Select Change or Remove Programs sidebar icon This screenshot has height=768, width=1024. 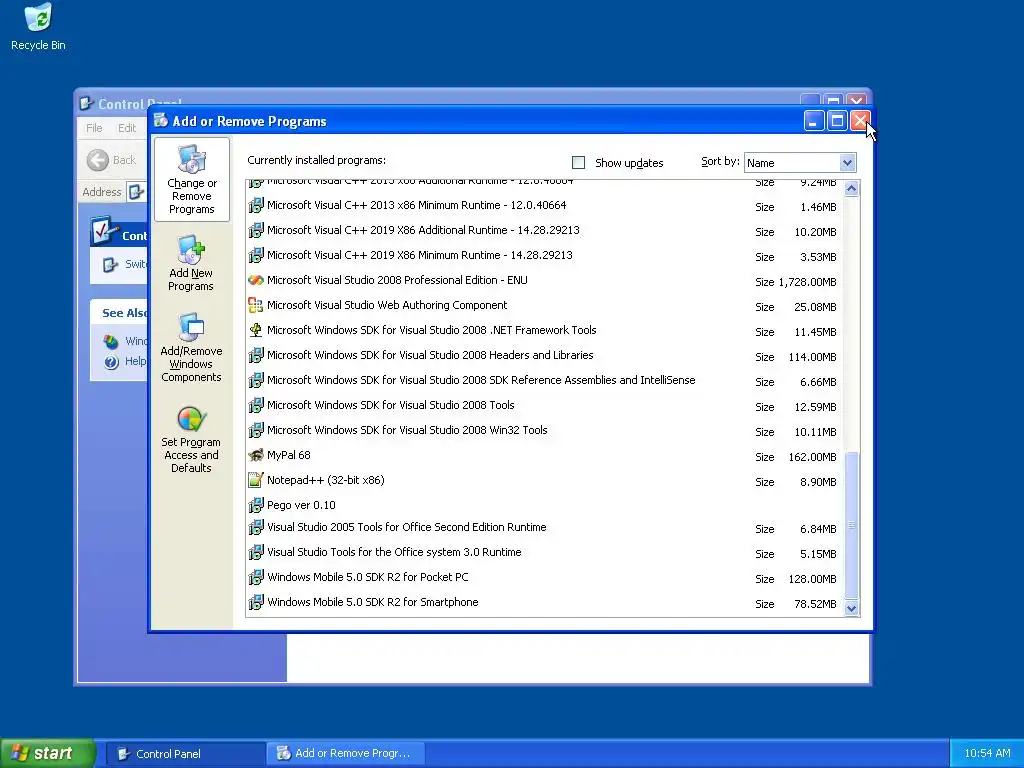(x=191, y=180)
